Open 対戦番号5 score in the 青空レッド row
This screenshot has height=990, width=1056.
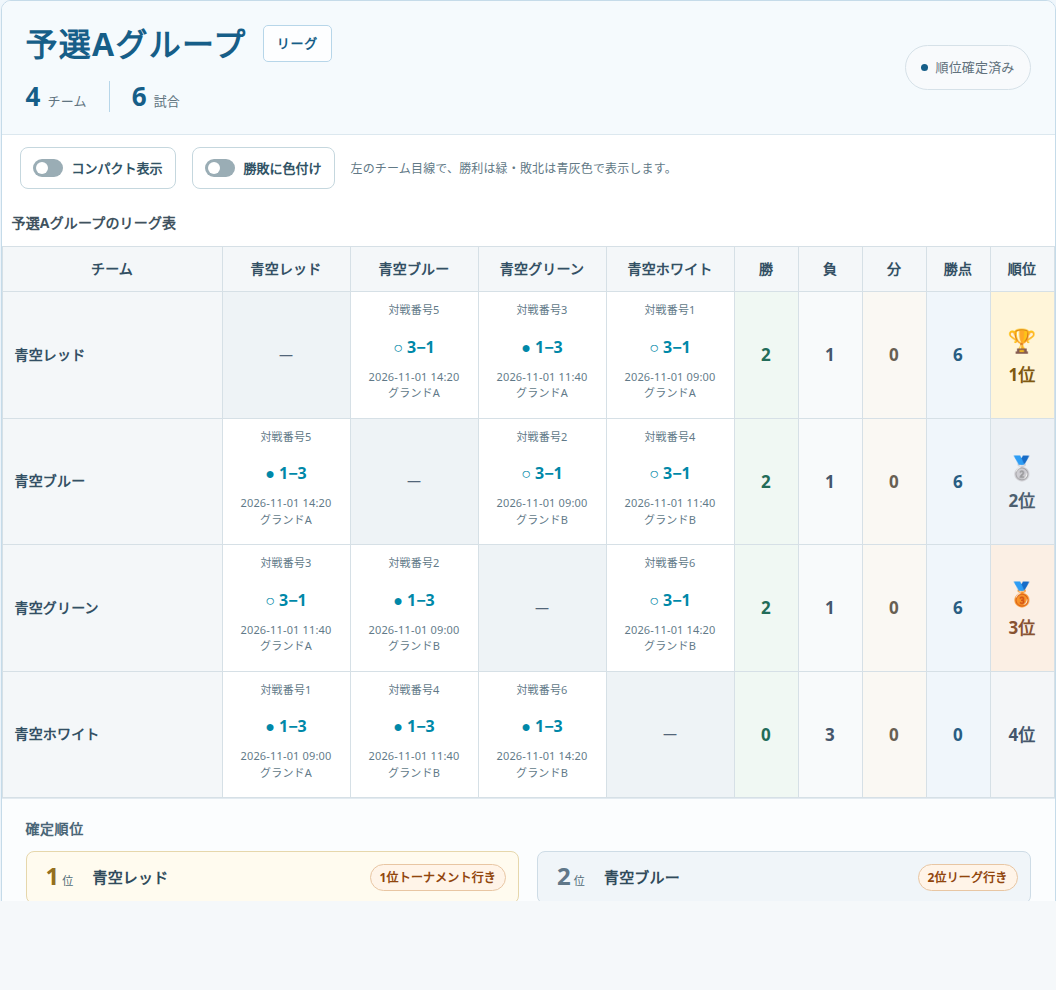pos(414,348)
